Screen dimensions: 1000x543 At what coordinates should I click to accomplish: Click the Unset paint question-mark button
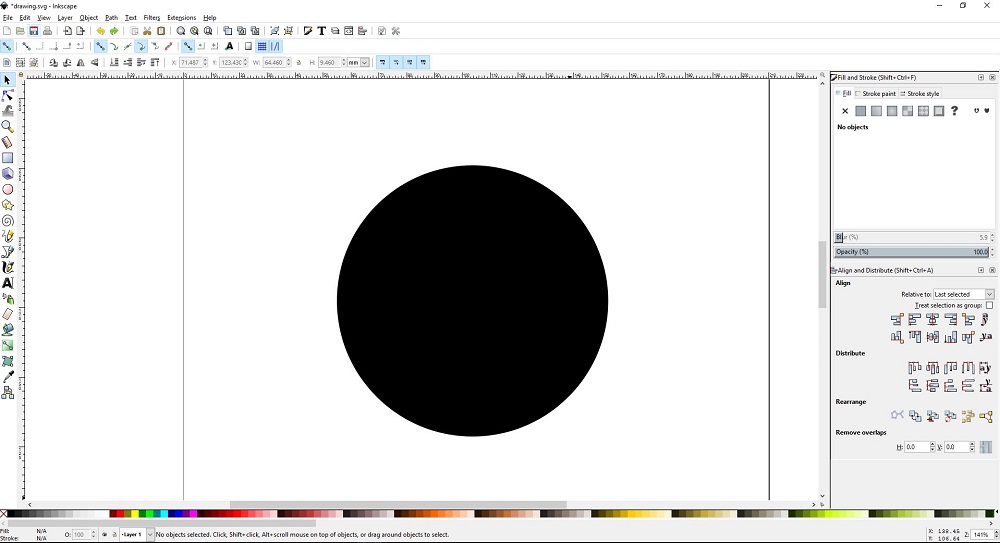click(954, 111)
